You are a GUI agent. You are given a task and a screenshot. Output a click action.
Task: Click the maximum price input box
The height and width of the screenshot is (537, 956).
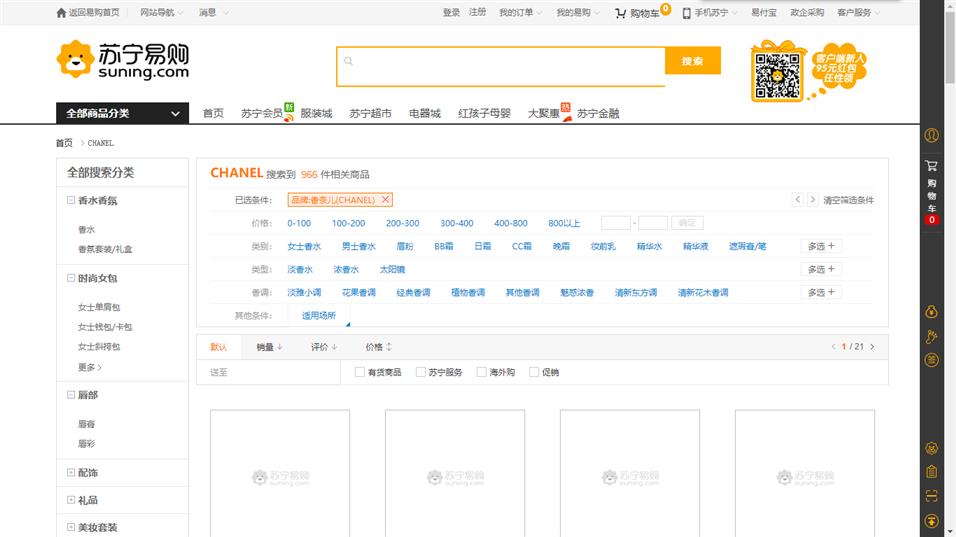coord(652,223)
